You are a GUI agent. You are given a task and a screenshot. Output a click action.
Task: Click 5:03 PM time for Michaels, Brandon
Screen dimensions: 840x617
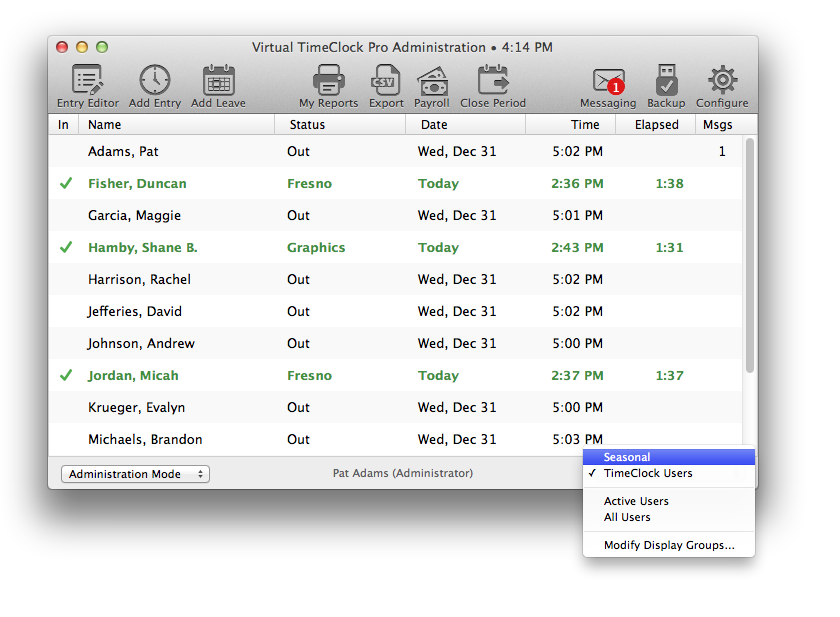coord(578,440)
